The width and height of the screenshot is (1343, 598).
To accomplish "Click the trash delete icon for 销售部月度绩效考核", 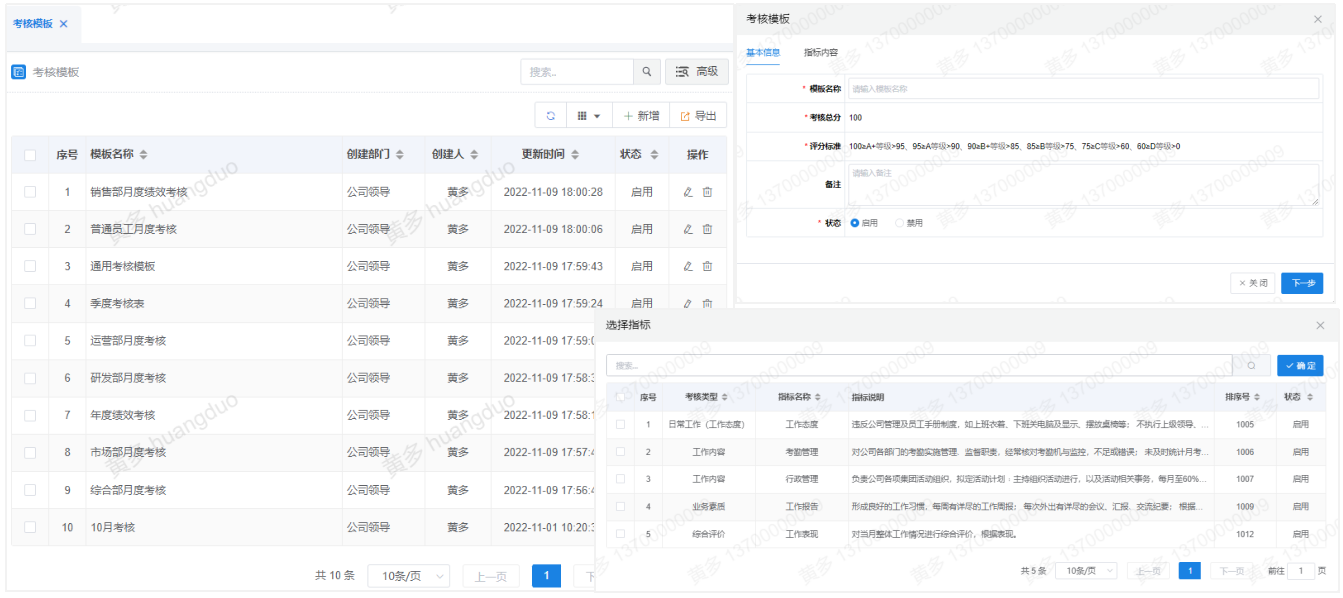I will (x=707, y=192).
